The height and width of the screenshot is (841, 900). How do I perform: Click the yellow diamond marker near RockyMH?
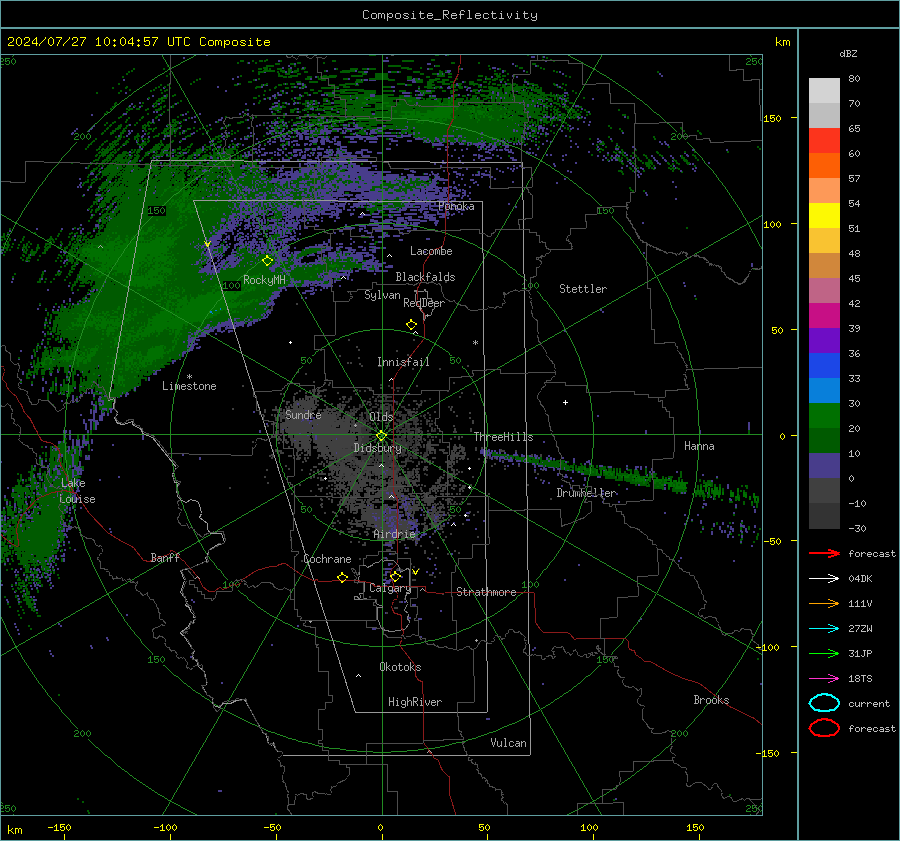point(267,261)
